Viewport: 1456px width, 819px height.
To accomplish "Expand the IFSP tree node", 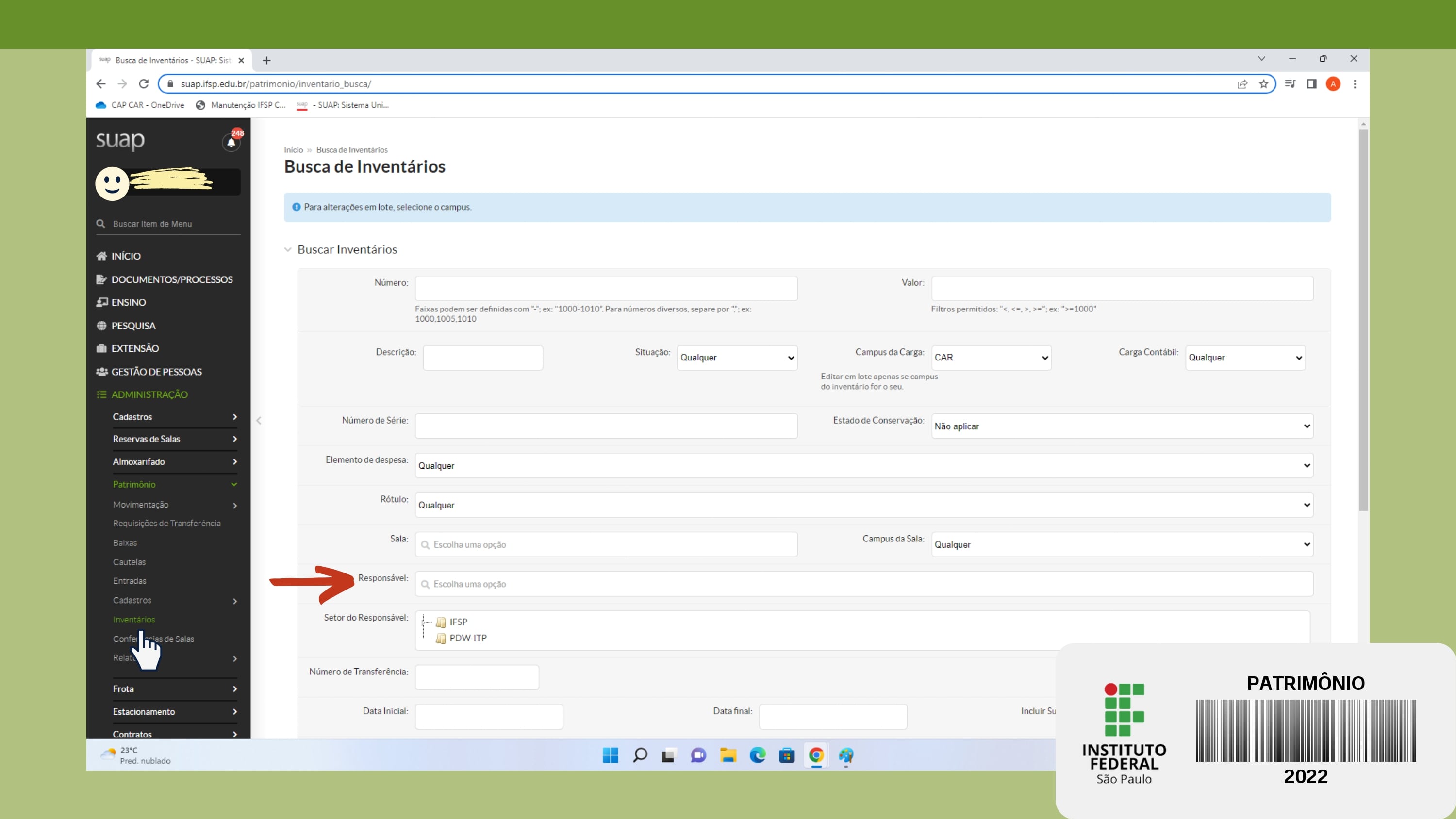I will (x=423, y=622).
